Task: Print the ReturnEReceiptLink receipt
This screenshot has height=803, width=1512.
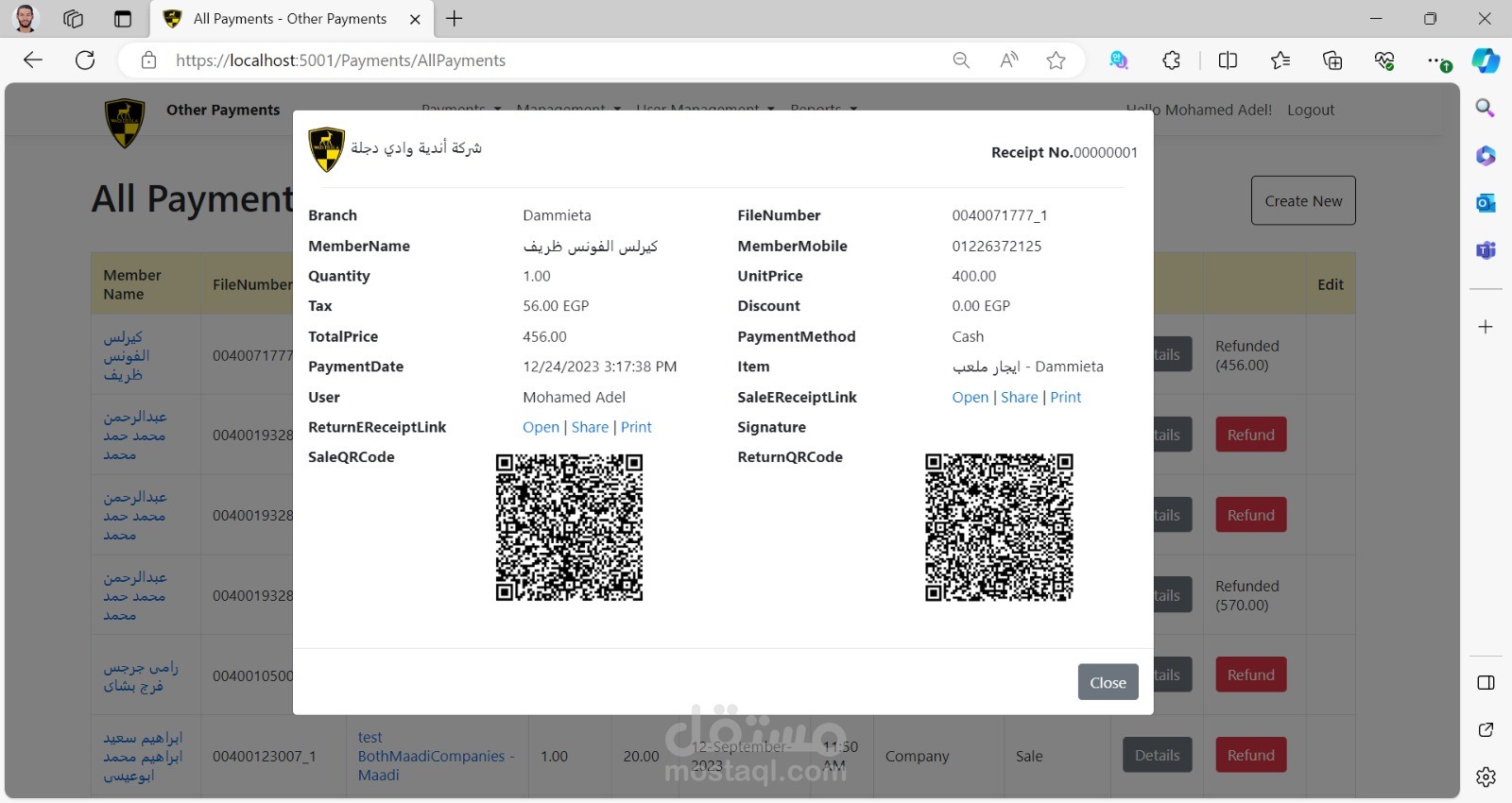Action: (x=636, y=427)
